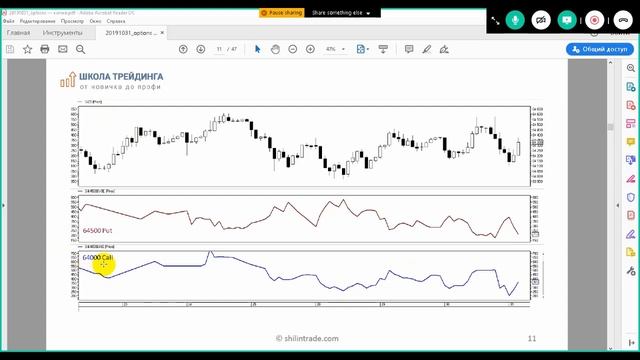Toggle screen sharing in the meeting bar
The image size is (640, 360).
(x=567, y=20)
